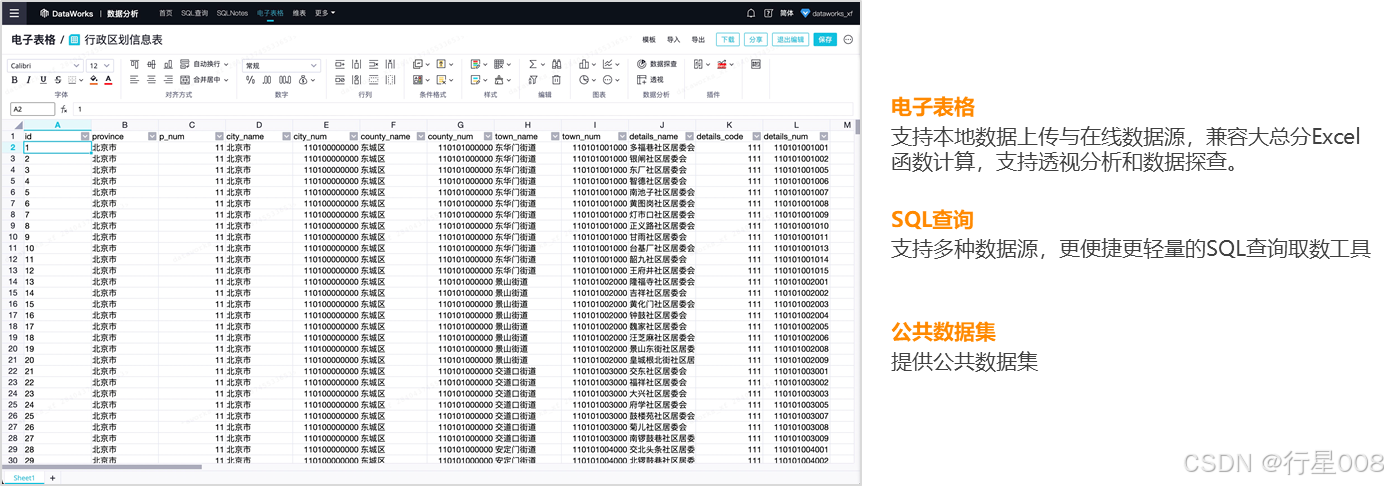Switch to the SQL查询 tab
1388x486 pixels.
[x=194, y=13]
